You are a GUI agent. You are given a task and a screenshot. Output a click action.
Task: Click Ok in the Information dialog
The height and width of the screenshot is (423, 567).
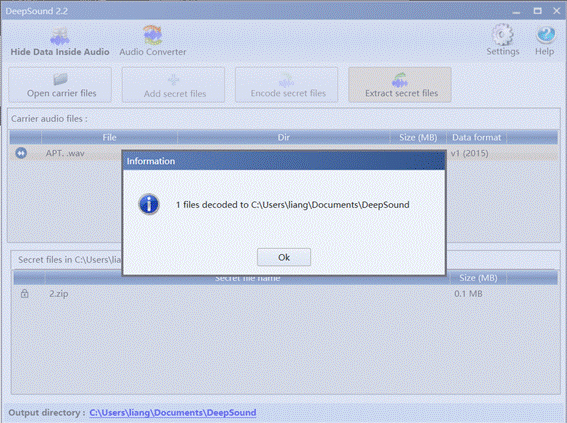point(284,257)
